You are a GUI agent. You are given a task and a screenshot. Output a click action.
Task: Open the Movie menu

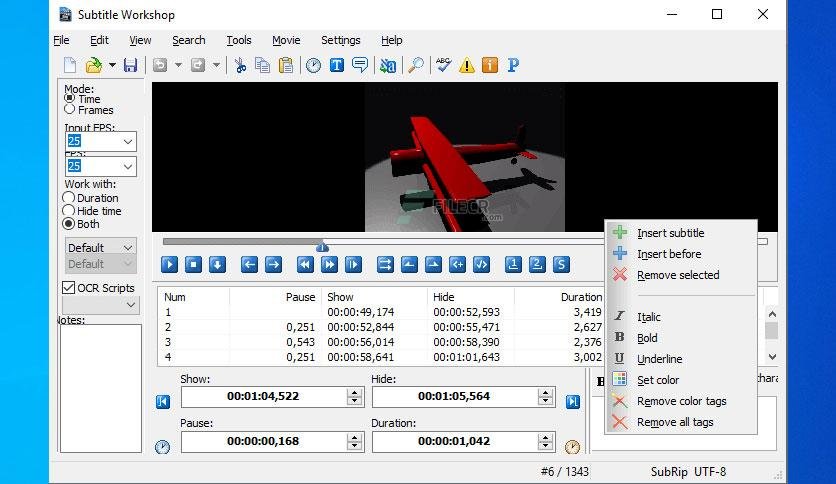pos(286,40)
